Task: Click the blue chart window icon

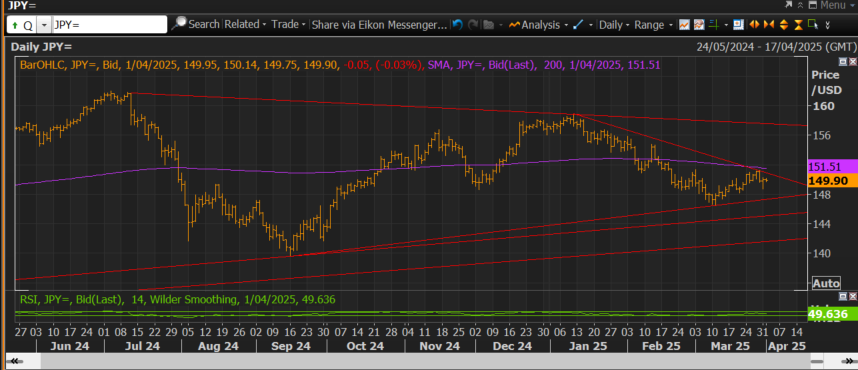Action: point(739,25)
